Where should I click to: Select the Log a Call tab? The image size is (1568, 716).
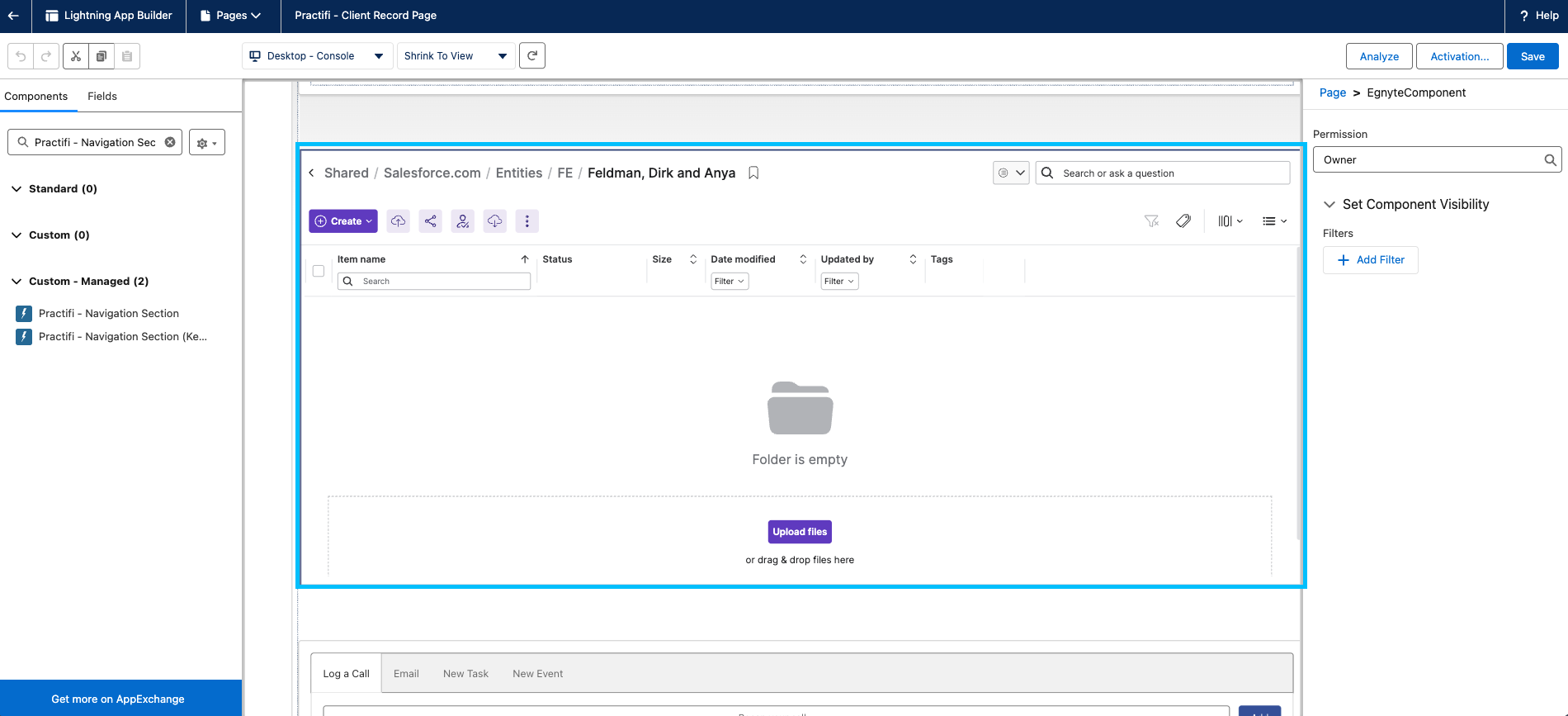347,674
